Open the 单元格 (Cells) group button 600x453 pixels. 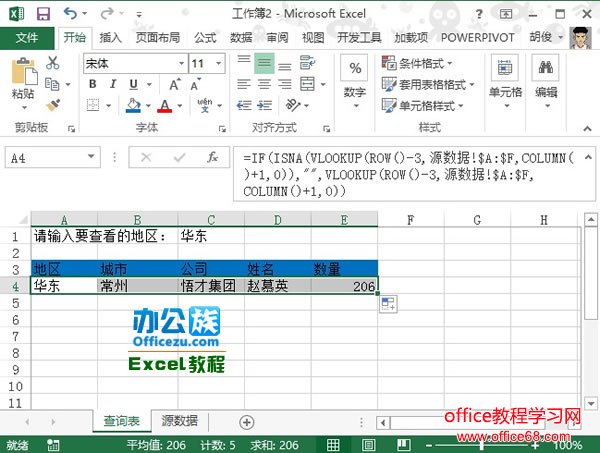pos(505,81)
